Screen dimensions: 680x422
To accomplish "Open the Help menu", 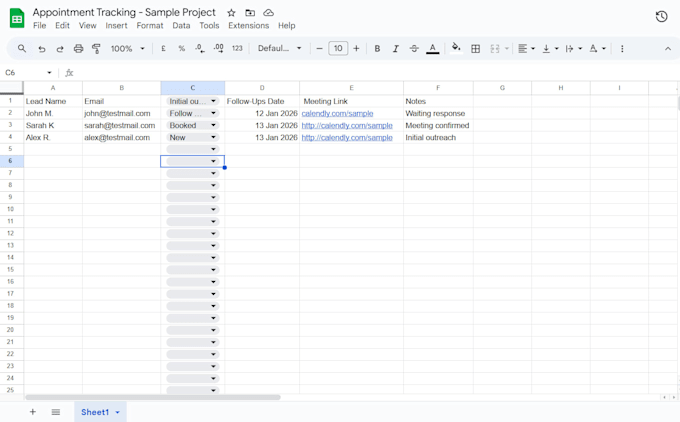I will 287,26.
